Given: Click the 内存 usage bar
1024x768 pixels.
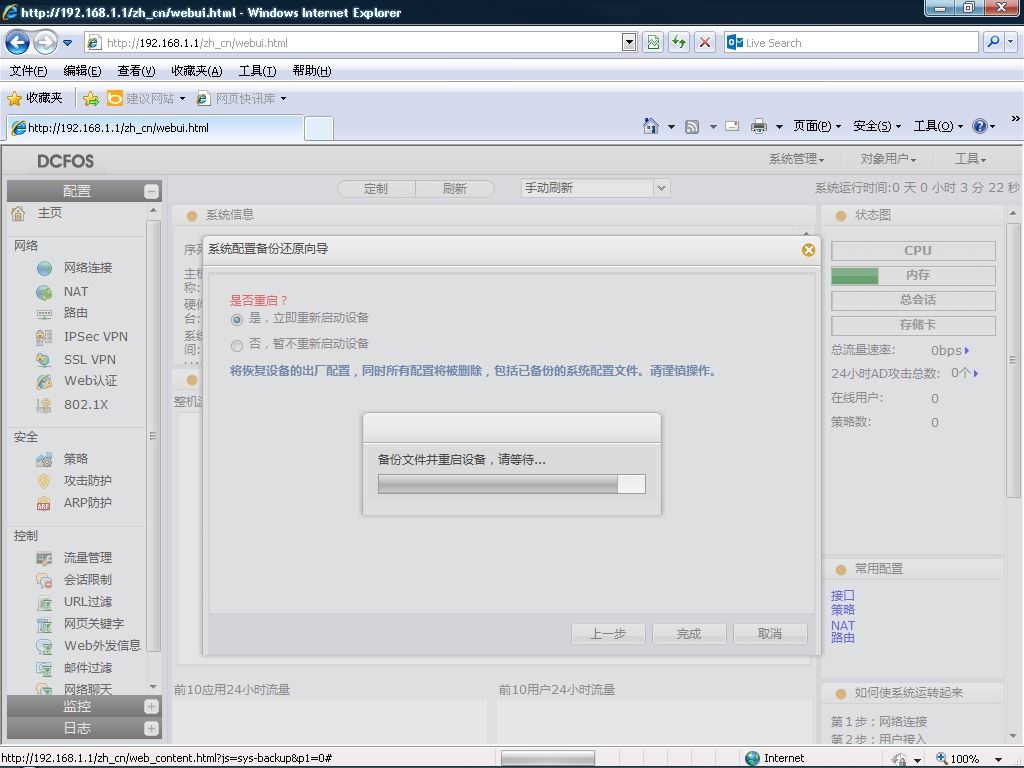Looking at the screenshot, I should (x=913, y=275).
